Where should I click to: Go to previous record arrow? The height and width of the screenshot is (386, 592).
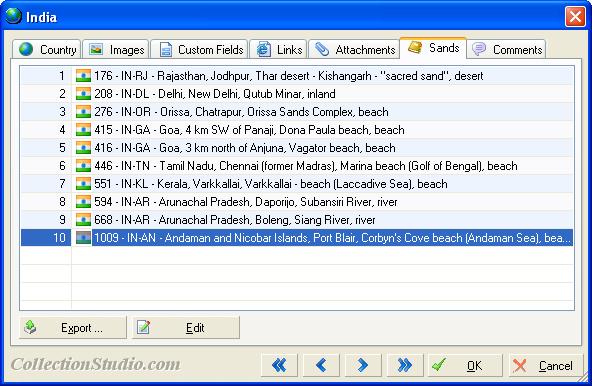[321, 365]
